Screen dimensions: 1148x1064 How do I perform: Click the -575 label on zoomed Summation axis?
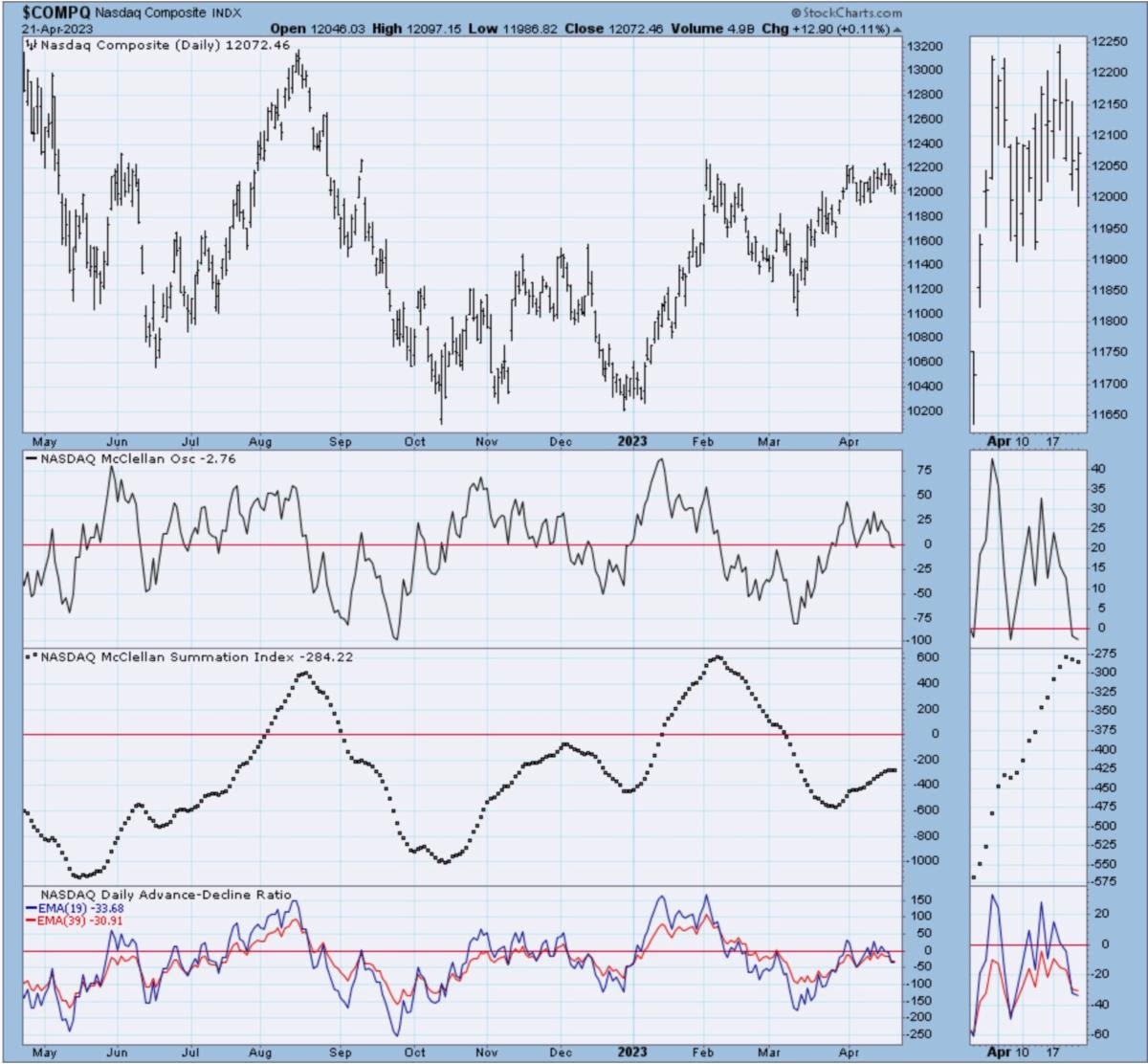(1106, 880)
